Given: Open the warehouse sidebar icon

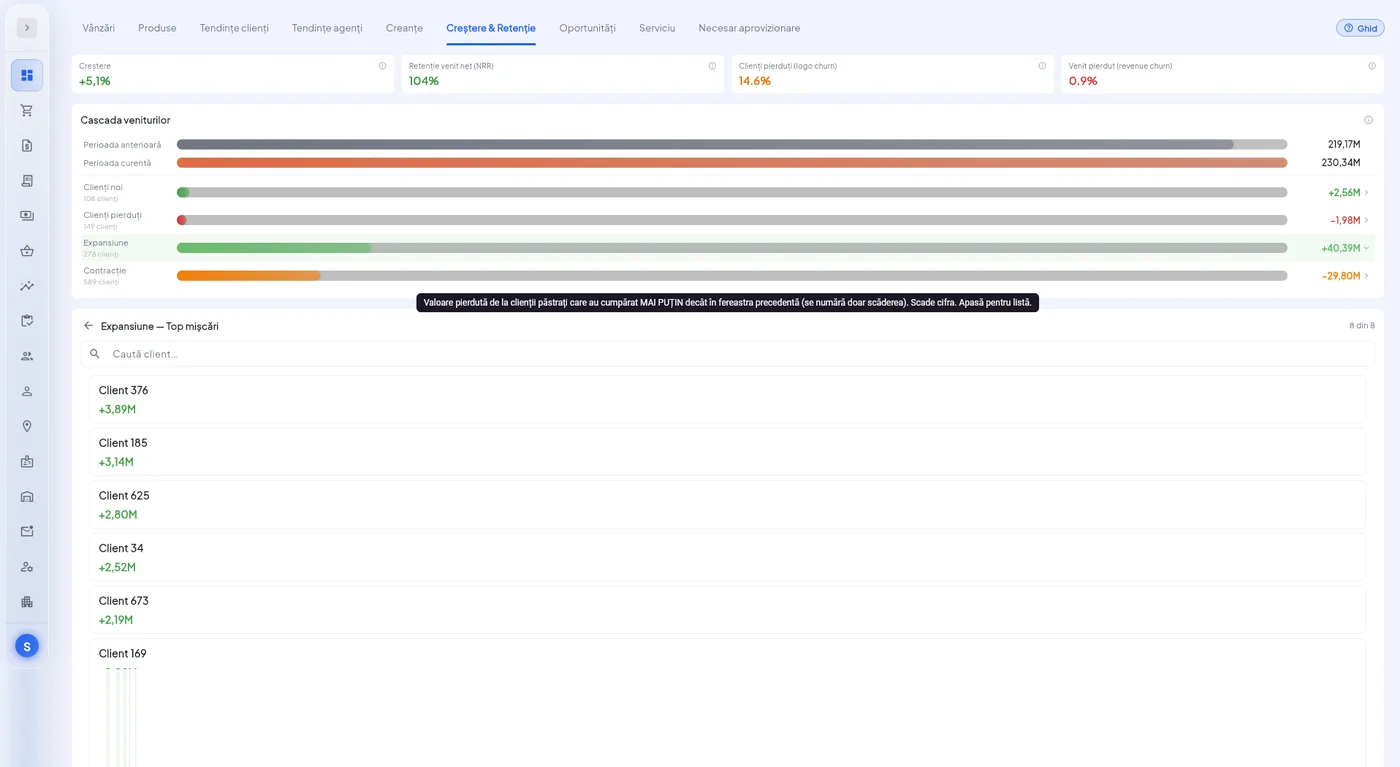Looking at the screenshot, I should click(x=27, y=496).
